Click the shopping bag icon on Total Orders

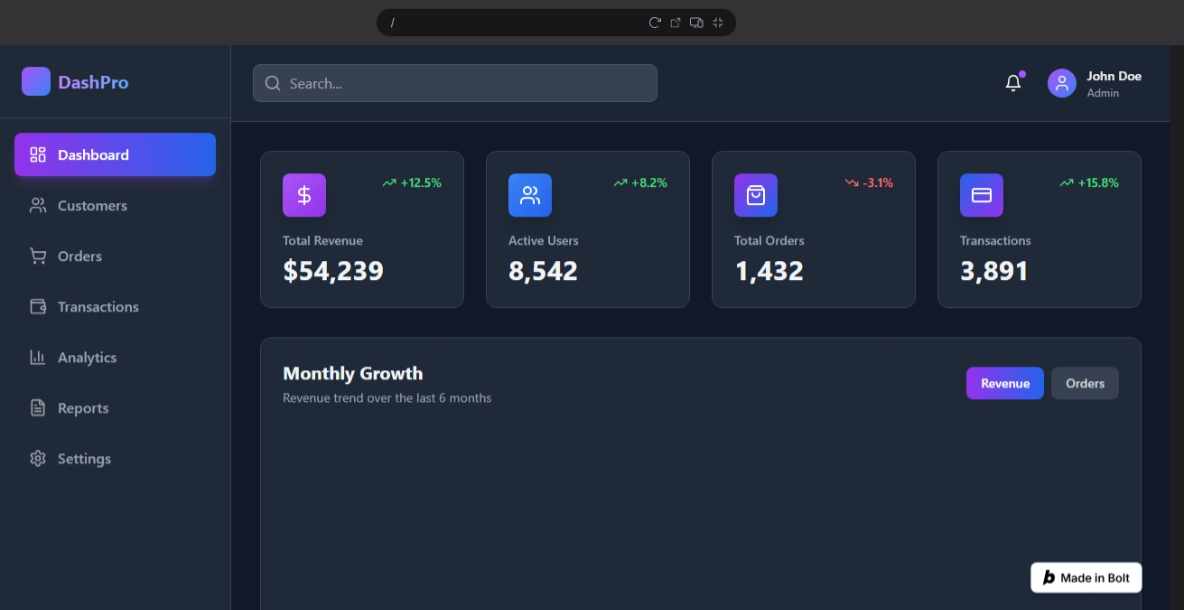point(756,195)
